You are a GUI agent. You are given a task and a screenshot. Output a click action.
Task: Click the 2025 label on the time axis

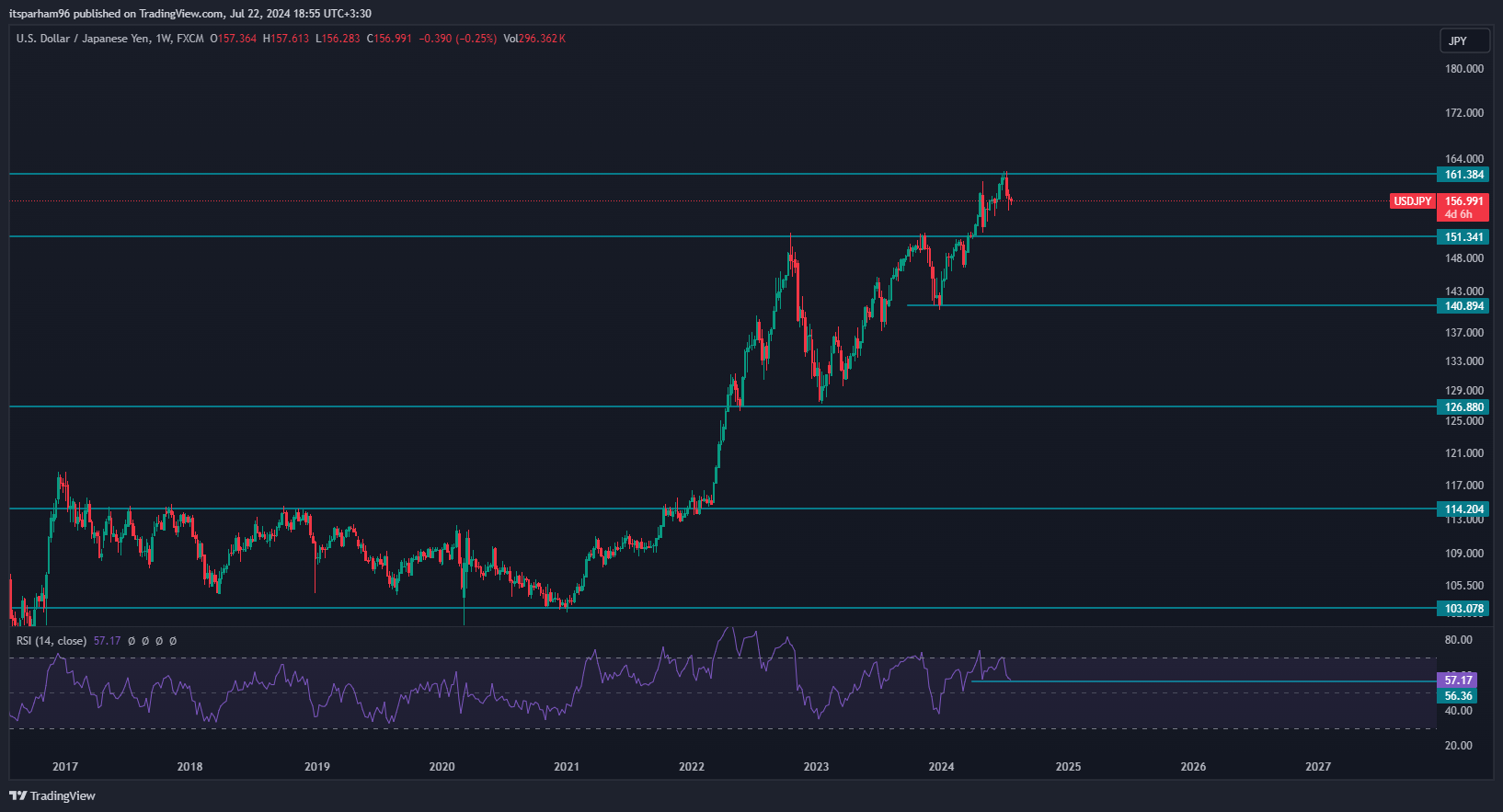(1069, 767)
